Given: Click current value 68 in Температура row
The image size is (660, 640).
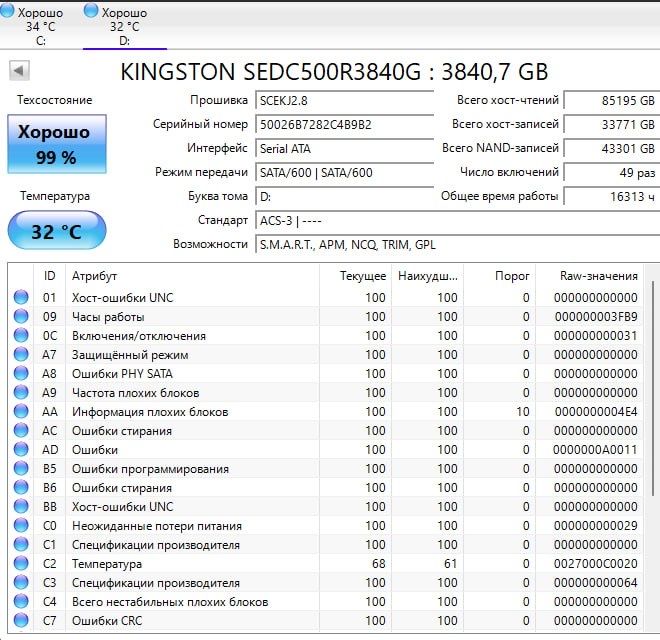Looking at the screenshot, I should coord(378,564).
